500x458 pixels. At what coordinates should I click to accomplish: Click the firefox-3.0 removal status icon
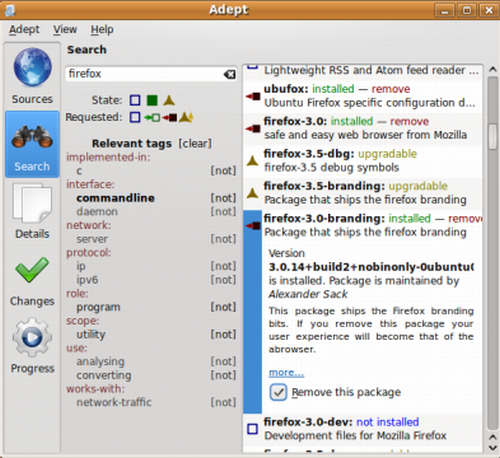[253, 128]
